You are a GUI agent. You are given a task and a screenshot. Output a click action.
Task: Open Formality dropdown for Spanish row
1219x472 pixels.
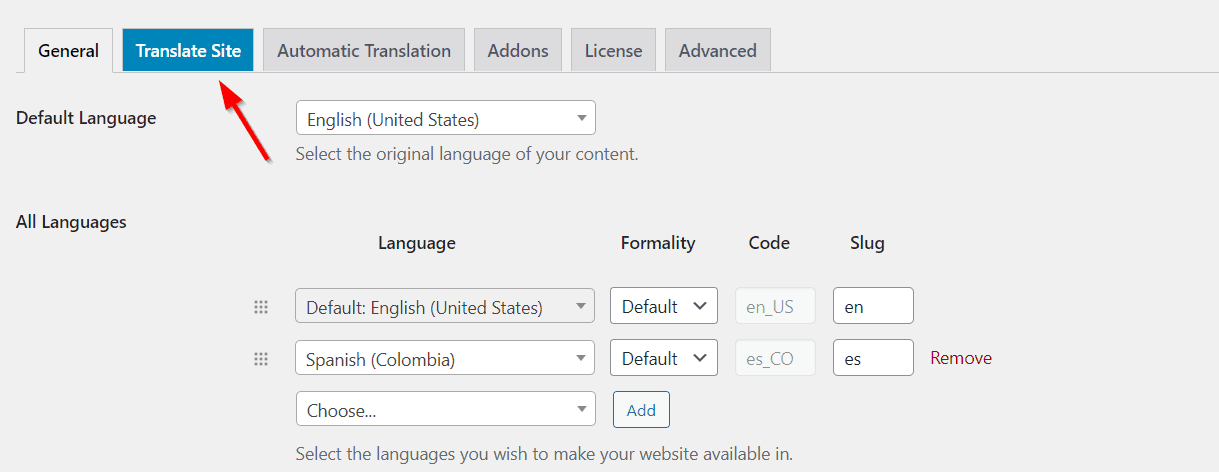click(664, 358)
